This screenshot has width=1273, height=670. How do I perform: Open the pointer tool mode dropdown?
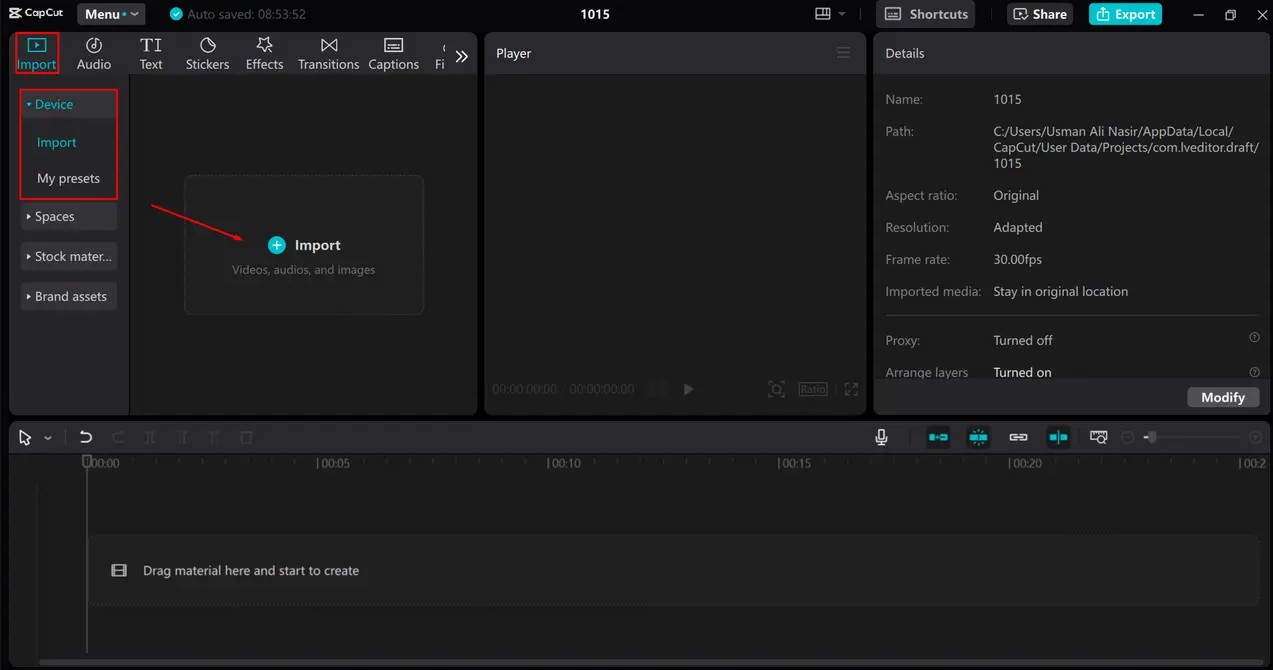coord(48,439)
